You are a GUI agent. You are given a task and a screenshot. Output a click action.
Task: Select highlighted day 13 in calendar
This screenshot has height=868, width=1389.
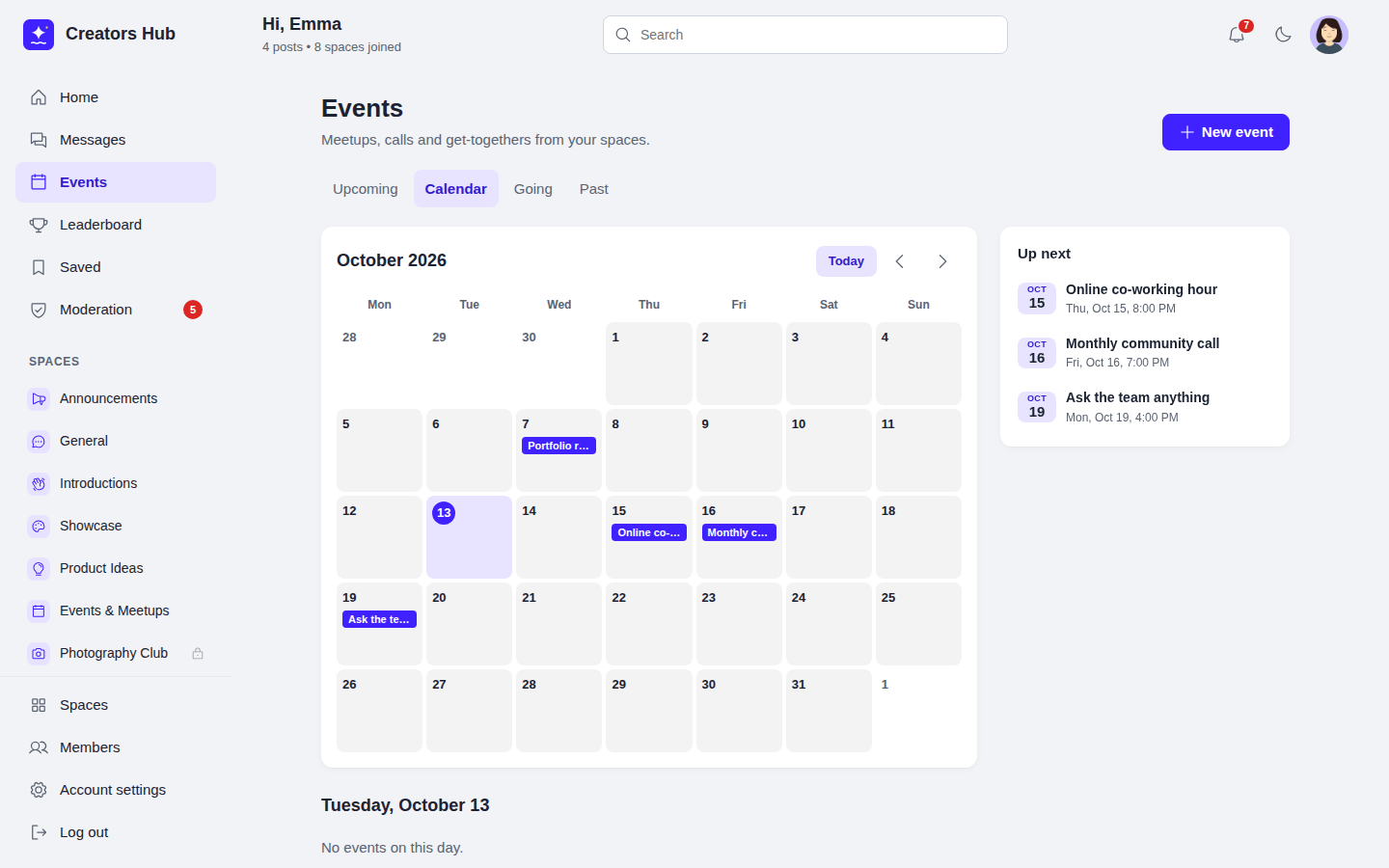click(x=470, y=537)
